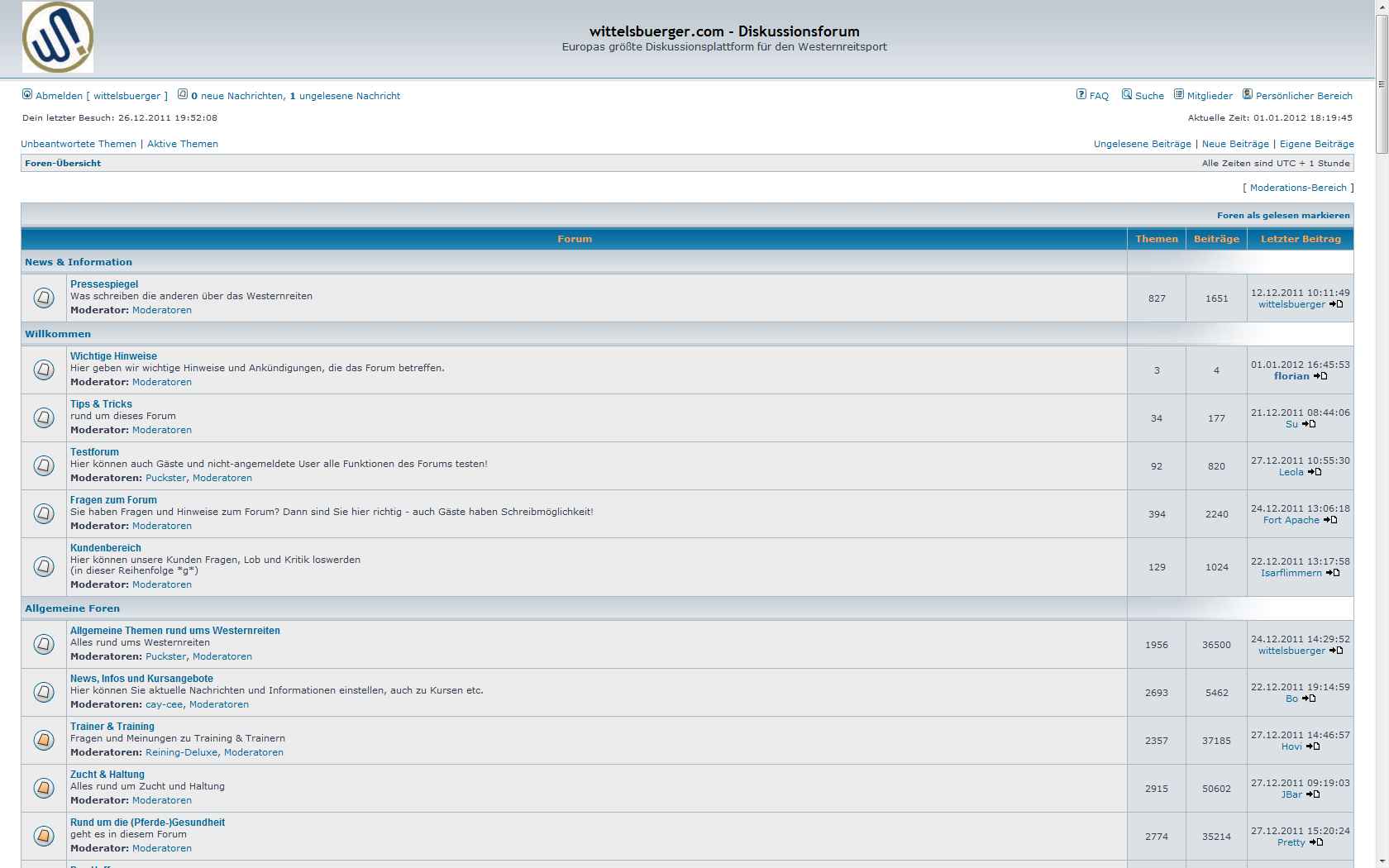Viewport: 1389px width, 868px height.
Task: Go to Foren-Übersicht breadcrumb
Action: pos(63,164)
